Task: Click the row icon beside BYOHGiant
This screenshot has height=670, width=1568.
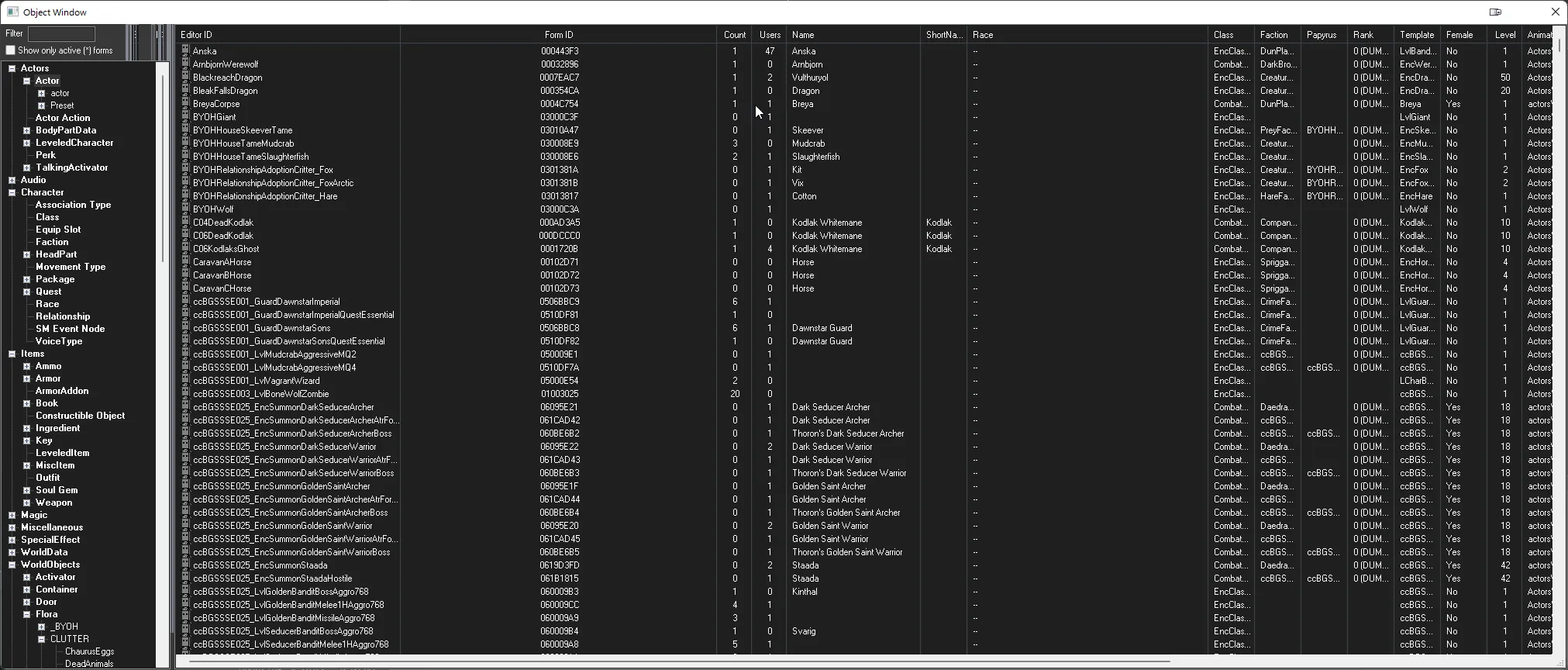Action: (x=185, y=116)
